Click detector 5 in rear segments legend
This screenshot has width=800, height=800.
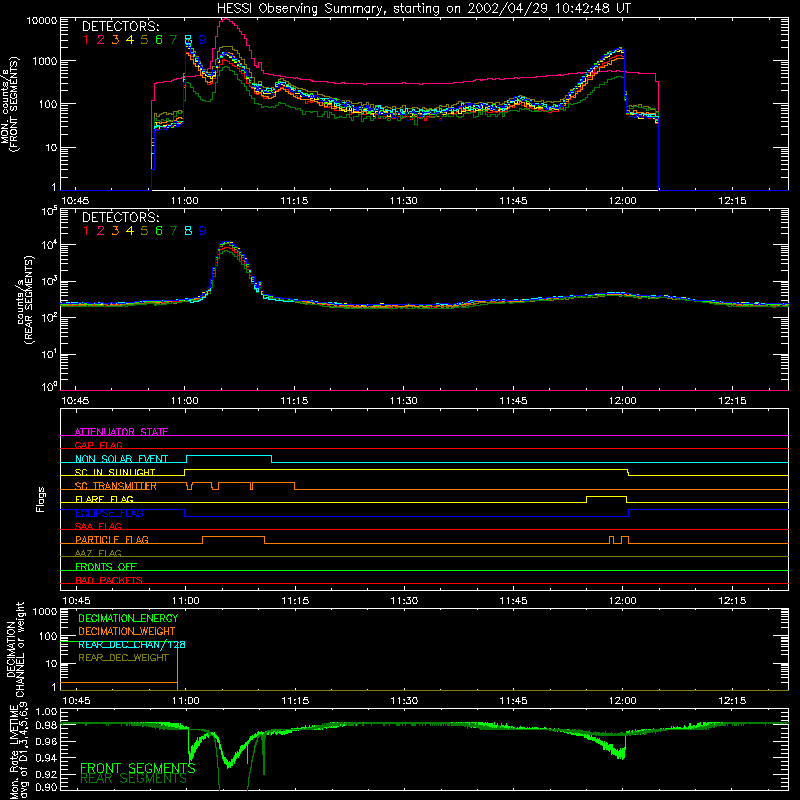click(x=144, y=231)
